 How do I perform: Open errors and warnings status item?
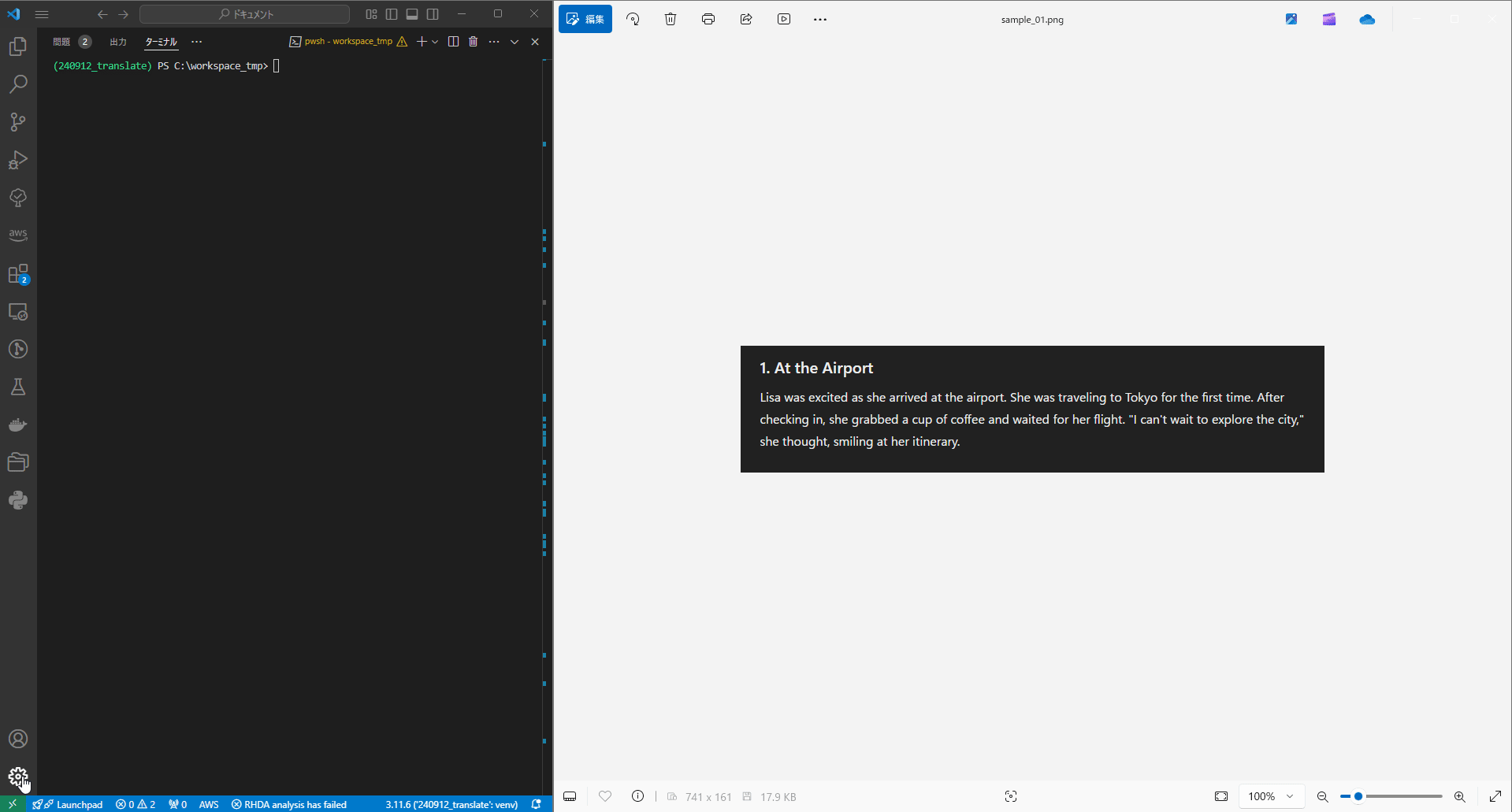136,804
